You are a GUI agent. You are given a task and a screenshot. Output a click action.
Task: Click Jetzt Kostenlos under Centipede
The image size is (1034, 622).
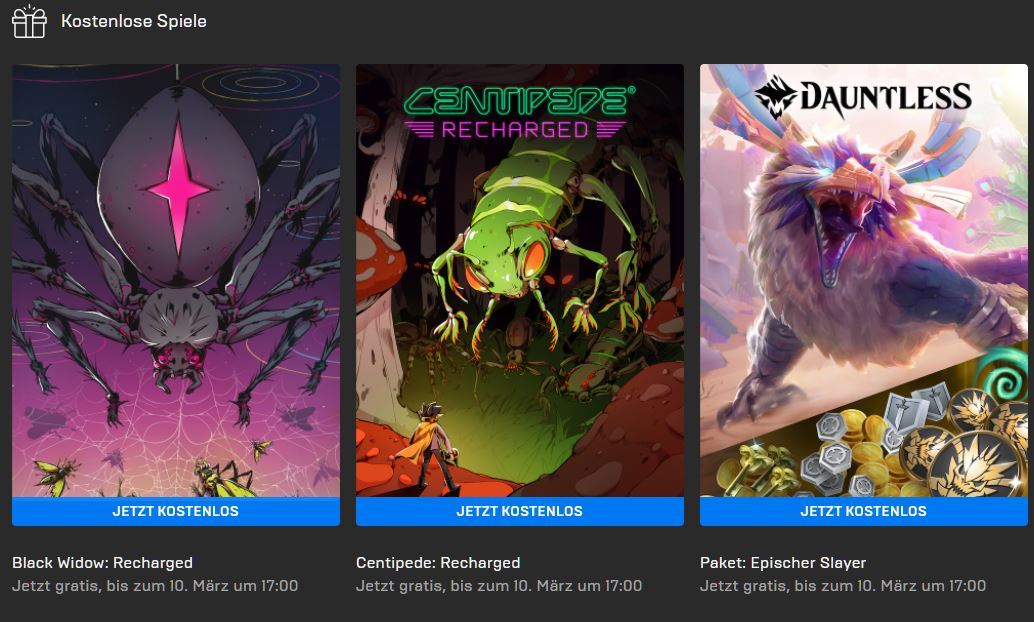tap(520, 511)
